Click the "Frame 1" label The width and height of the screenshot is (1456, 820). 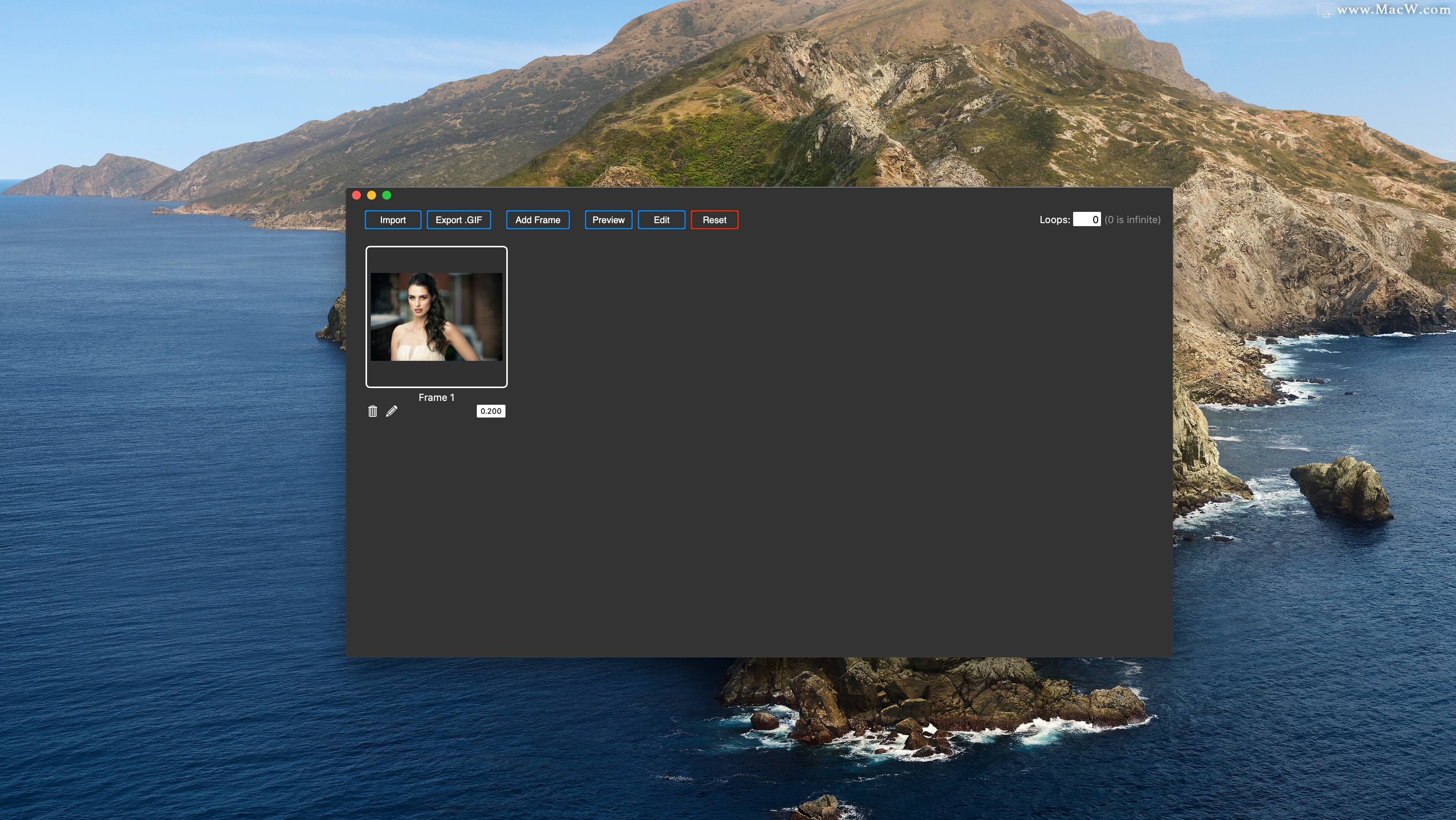point(436,397)
